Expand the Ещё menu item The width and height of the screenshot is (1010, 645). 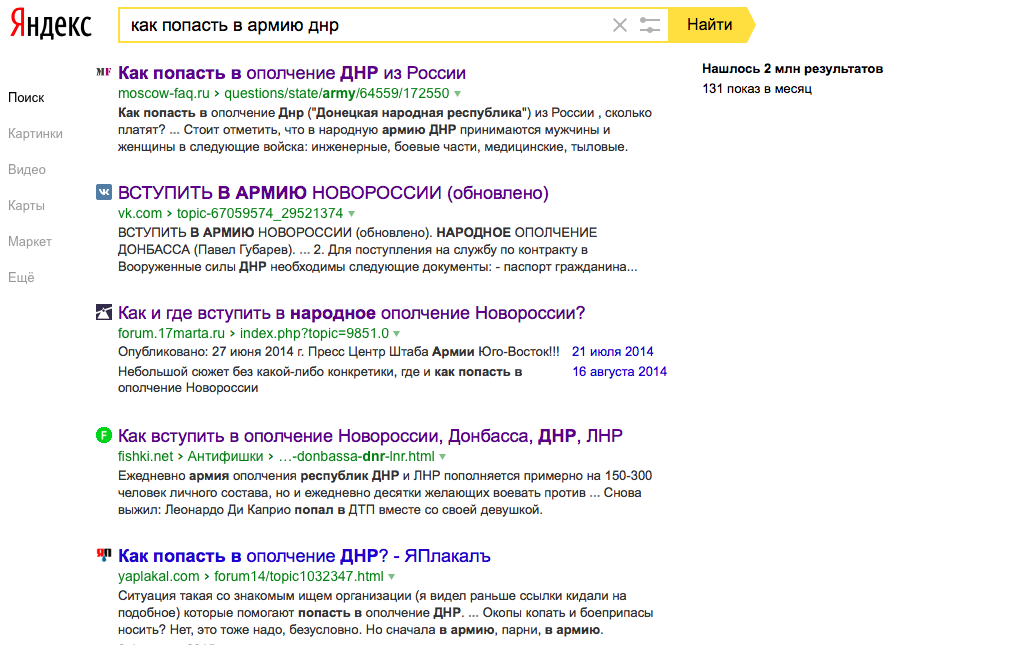pyautogui.click(x=21, y=278)
